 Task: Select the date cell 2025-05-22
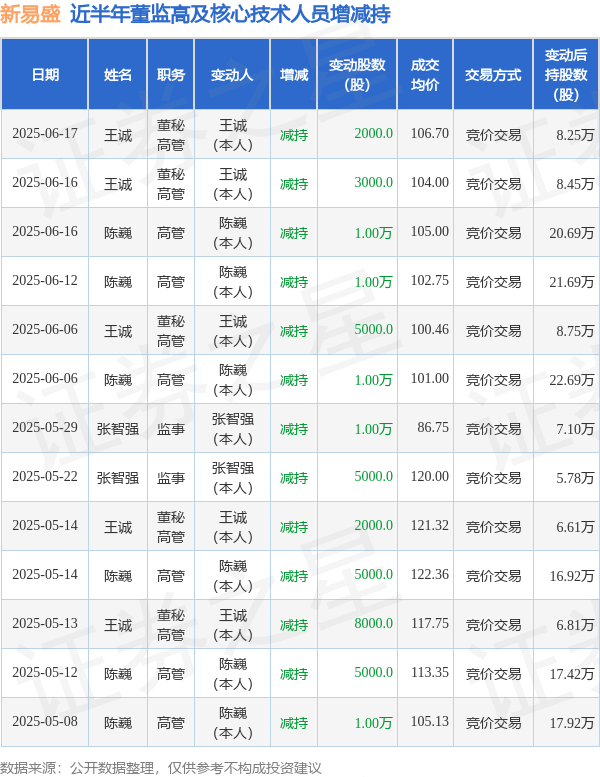click(45, 477)
